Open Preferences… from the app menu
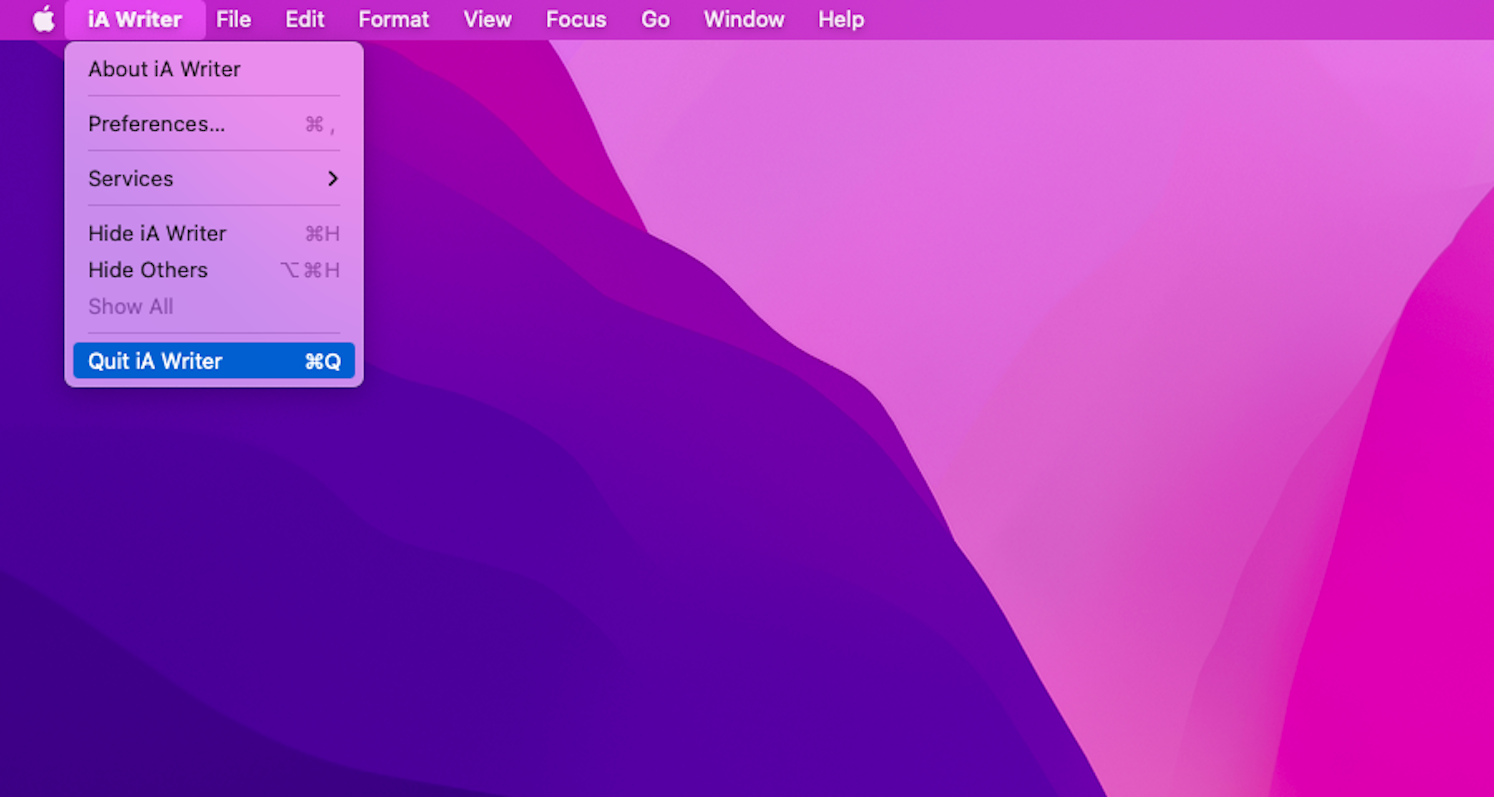 point(156,124)
